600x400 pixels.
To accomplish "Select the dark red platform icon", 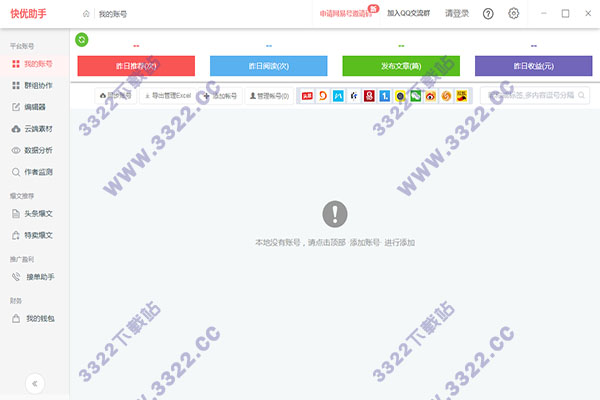I will coord(369,96).
